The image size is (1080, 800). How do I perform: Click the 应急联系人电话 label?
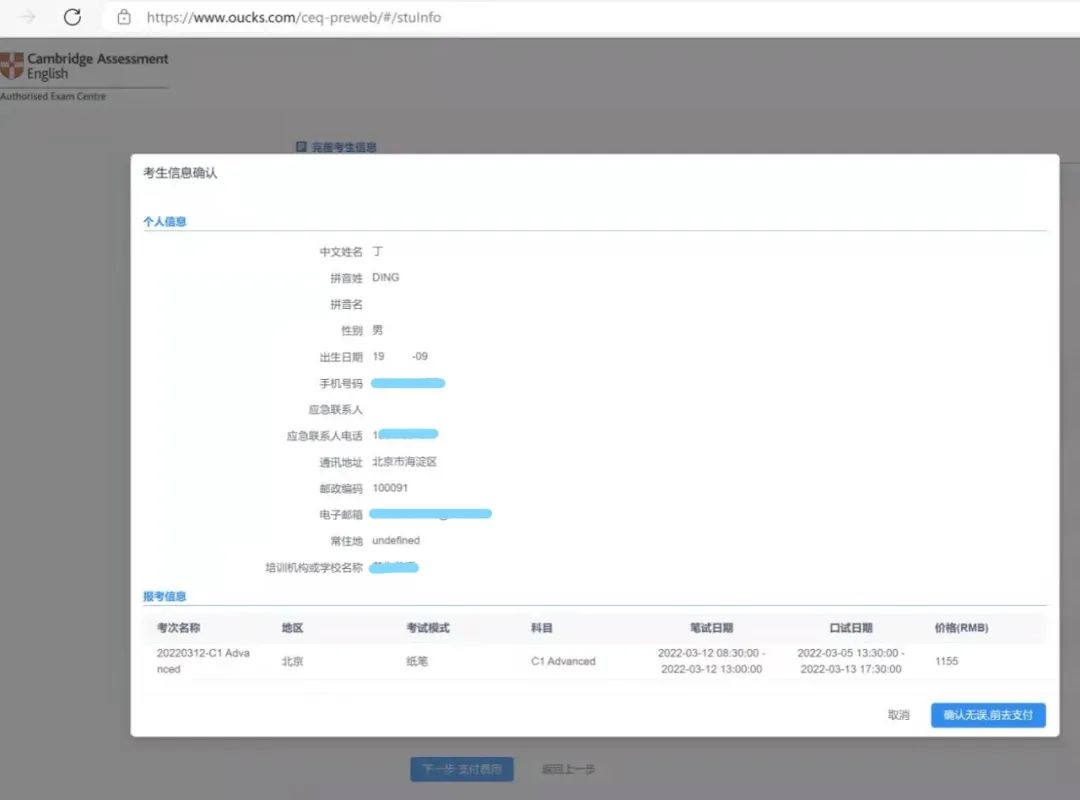[324, 435]
